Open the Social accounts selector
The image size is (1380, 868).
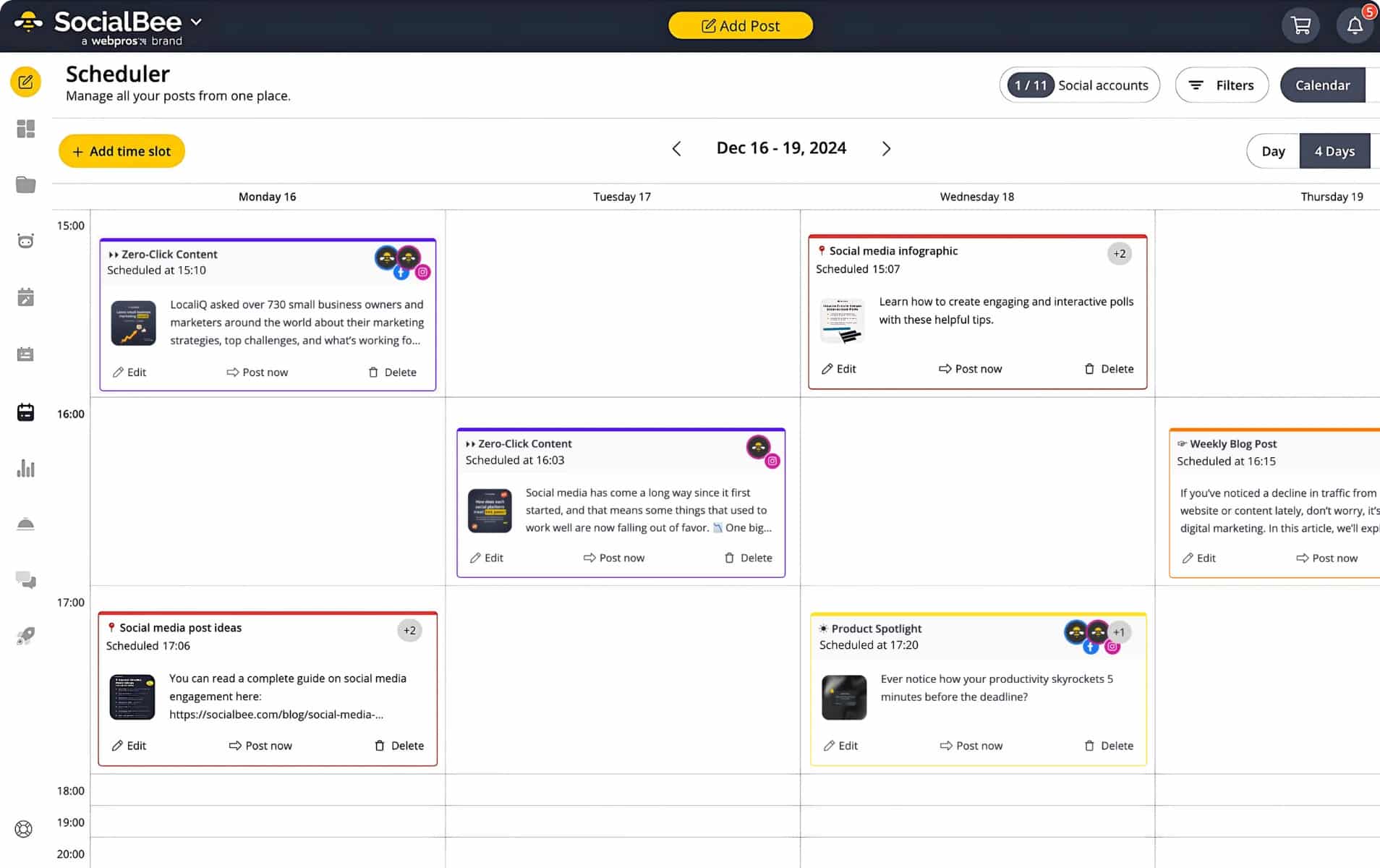1079,85
